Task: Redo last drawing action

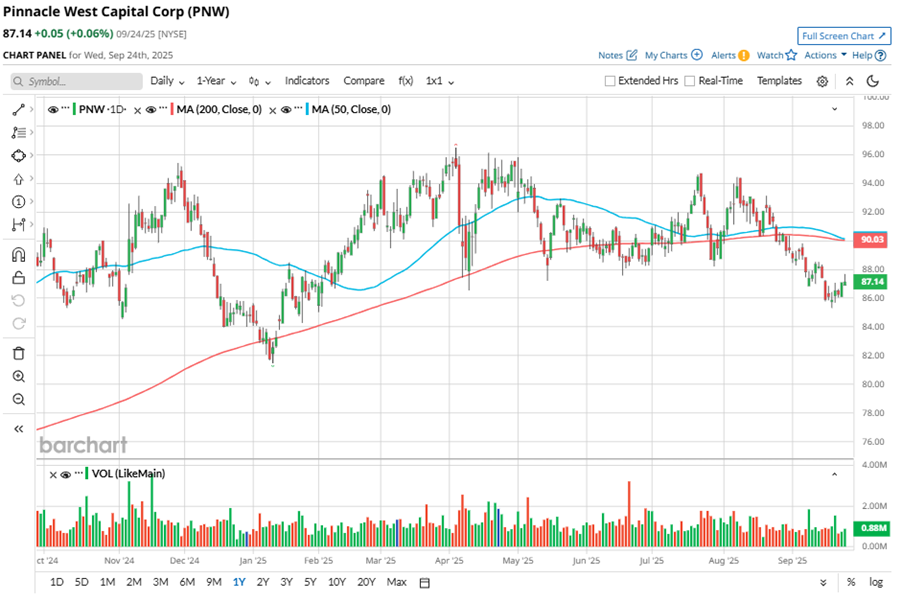Action: 18,323
